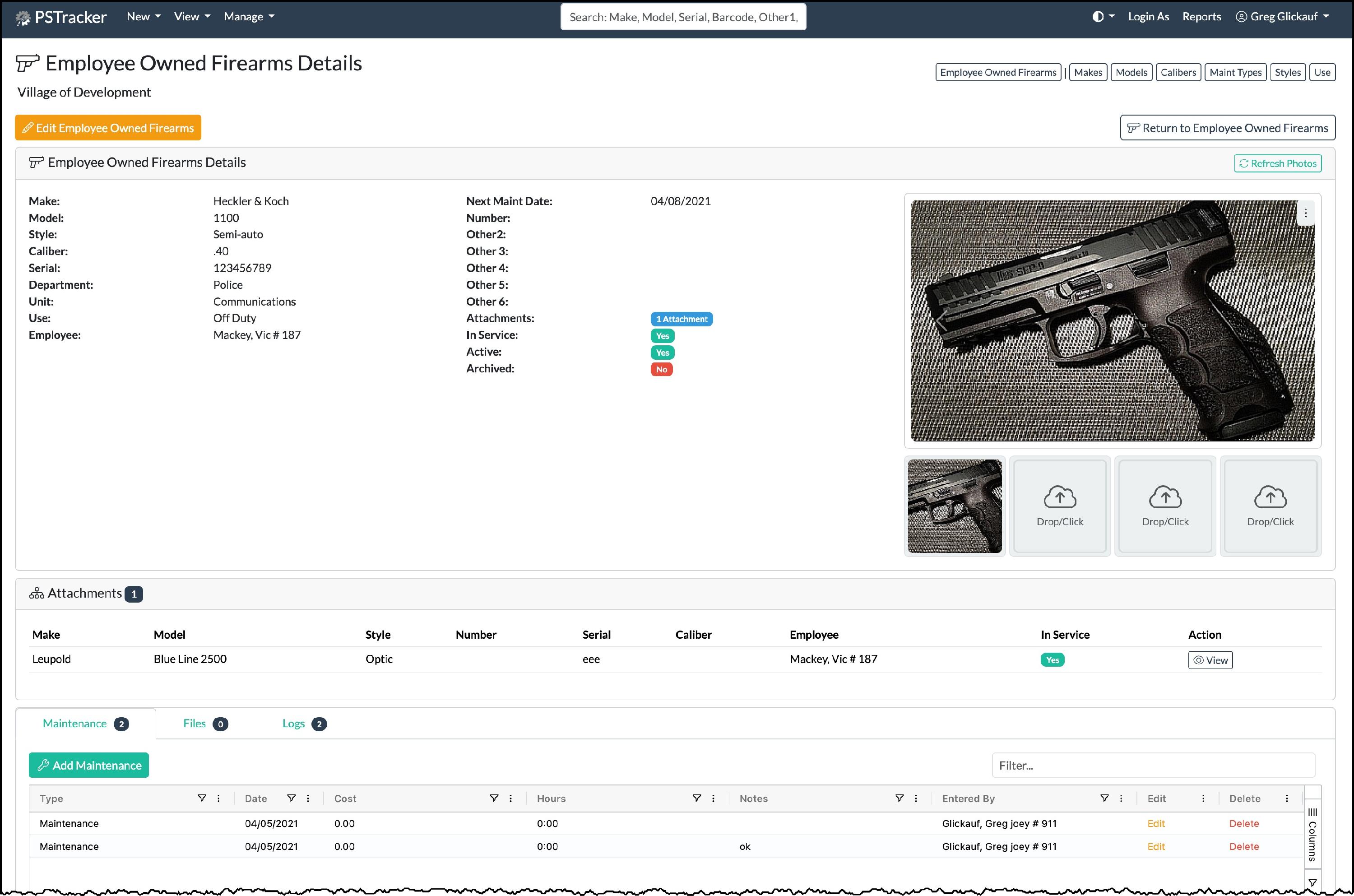Image resolution: width=1354 pixels, height=896 pixels.
Task: Toggle the Columns side panel
Action: (x=1312, y=834)
